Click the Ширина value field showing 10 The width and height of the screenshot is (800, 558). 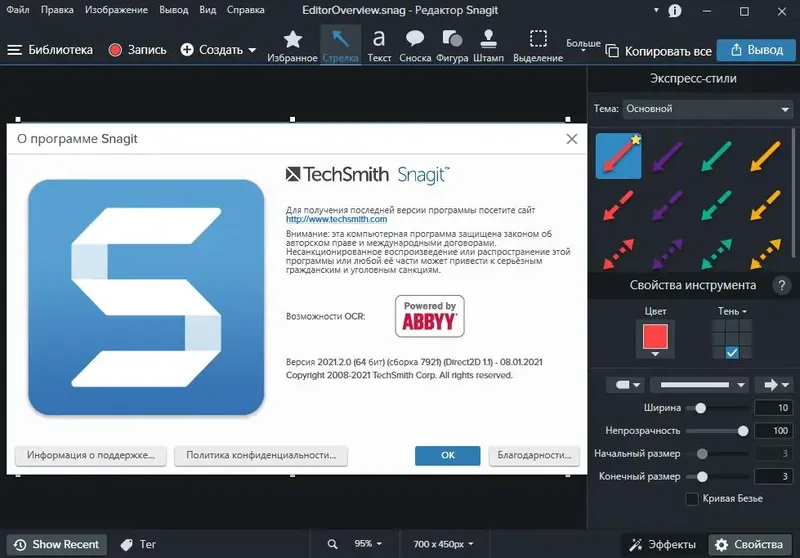773,408
